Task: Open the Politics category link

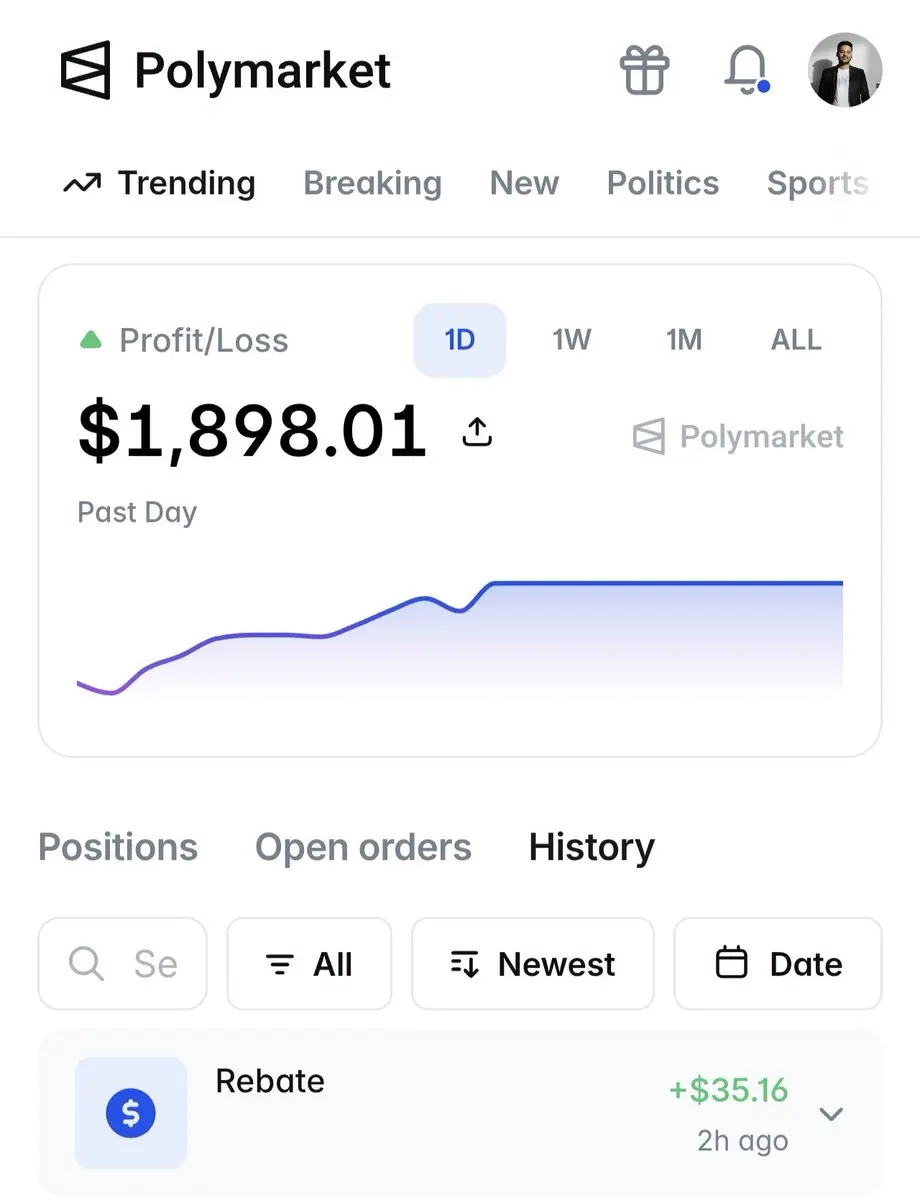Action: 663,183
